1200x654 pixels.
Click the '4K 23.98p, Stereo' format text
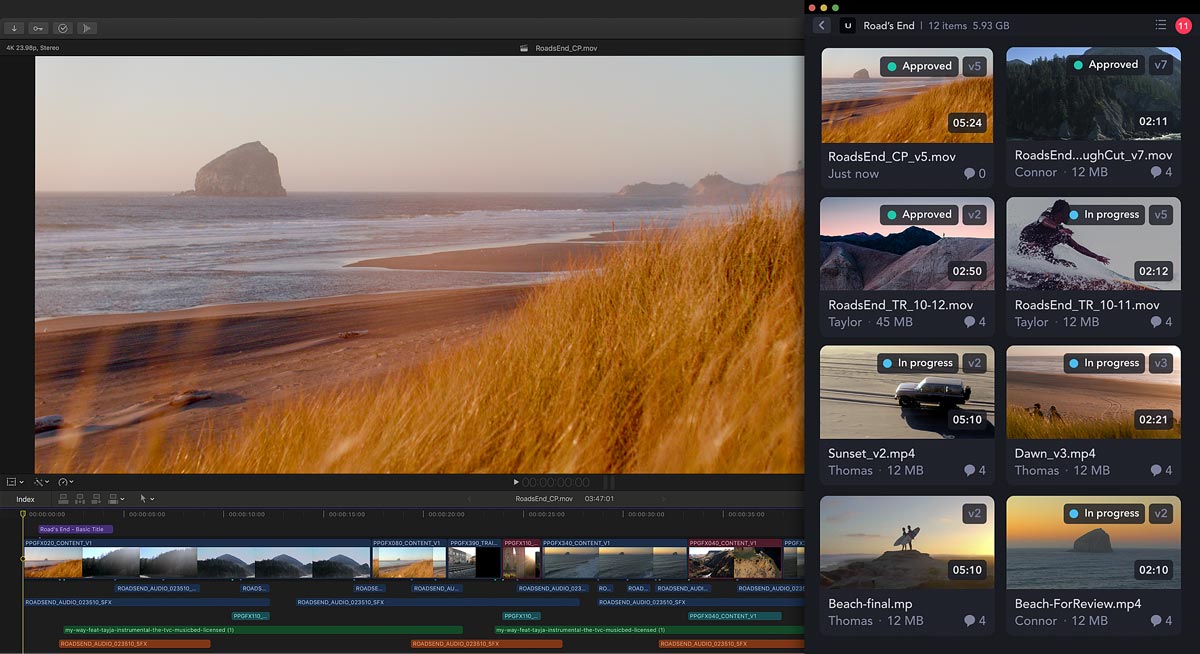pos(33,47)
